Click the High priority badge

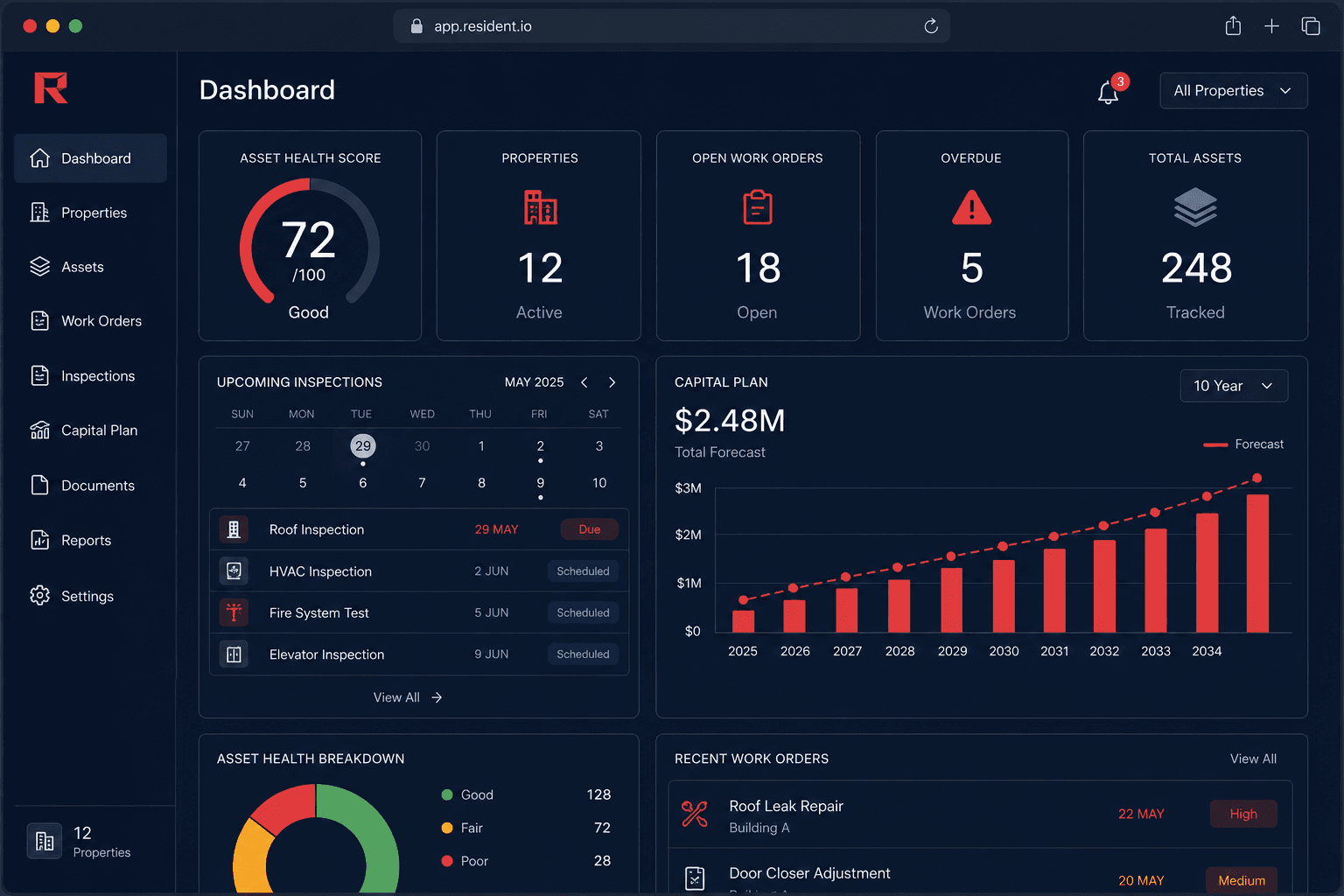1243,814
